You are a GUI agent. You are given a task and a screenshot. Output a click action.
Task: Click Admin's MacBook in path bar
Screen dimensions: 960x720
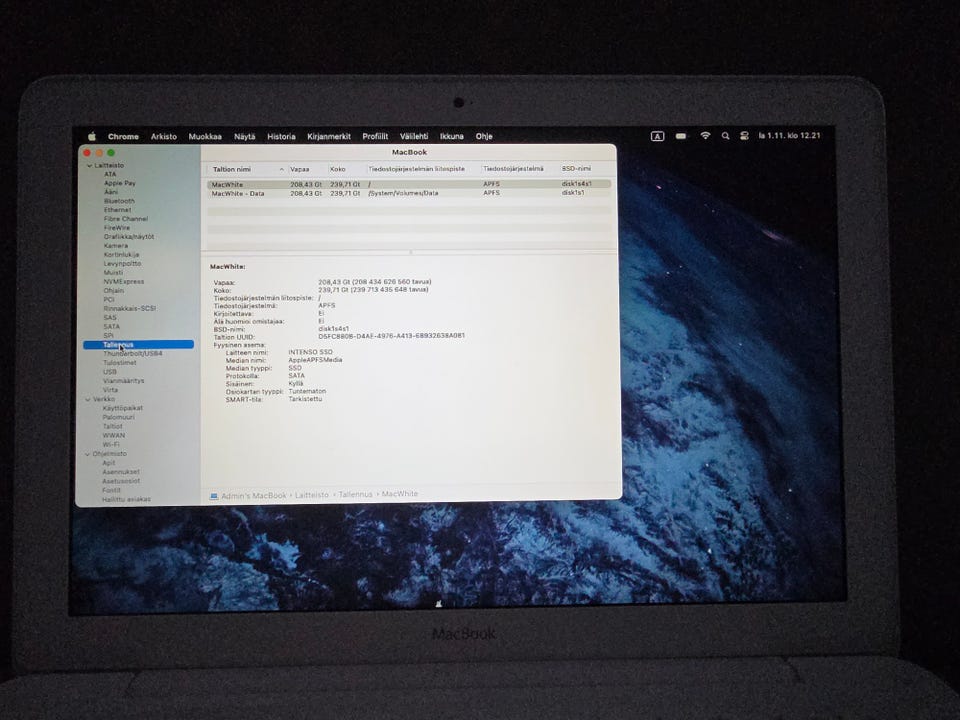[253, 495]
